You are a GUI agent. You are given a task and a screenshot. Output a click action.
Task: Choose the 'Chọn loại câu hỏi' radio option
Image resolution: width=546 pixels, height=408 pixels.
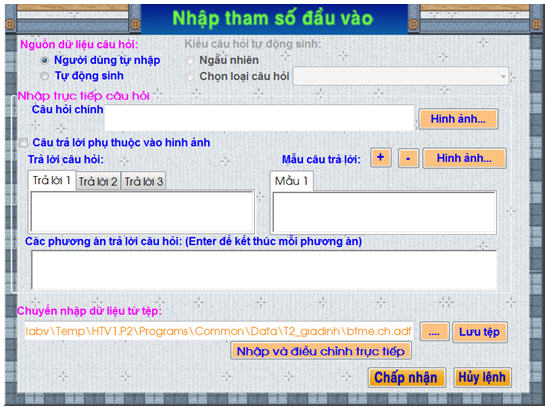point(190,77)
